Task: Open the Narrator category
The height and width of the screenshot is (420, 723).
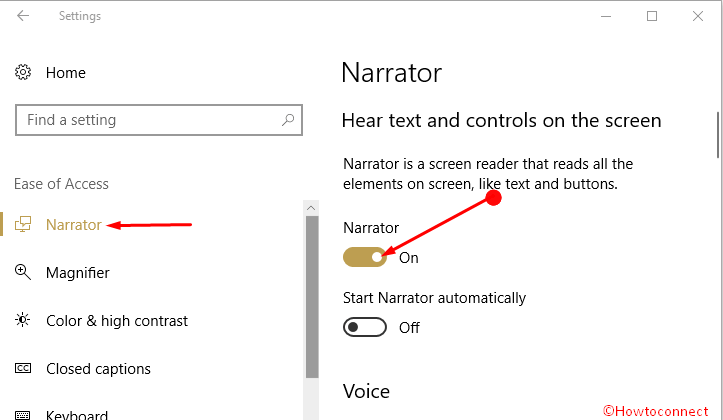Action: pyautogui.click(x=74, y=225)
